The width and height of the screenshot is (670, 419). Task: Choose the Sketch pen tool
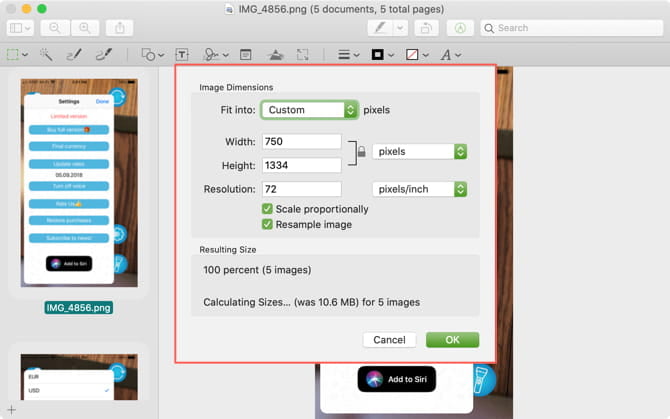pyautogui.click(x=74, y=55)
